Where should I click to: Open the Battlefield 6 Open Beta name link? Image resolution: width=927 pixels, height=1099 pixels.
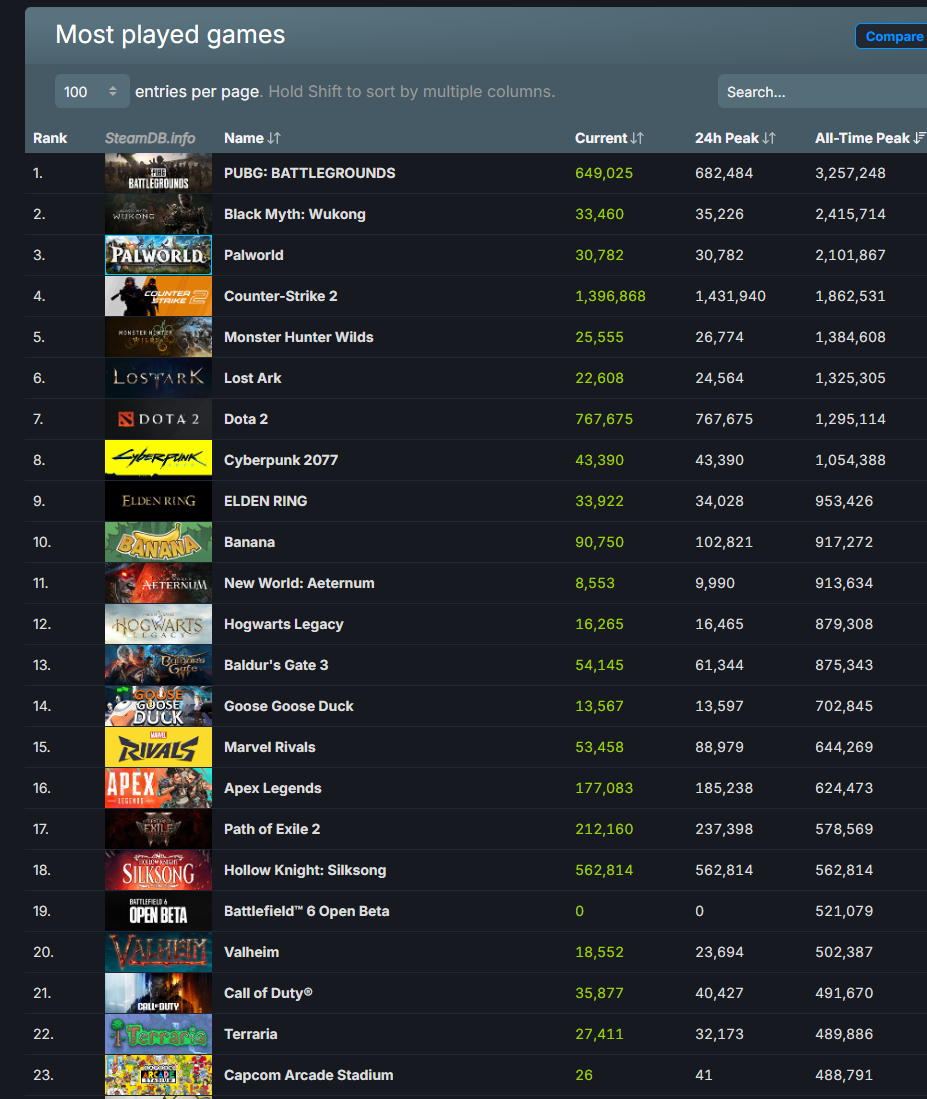click(x=307, y=911)
